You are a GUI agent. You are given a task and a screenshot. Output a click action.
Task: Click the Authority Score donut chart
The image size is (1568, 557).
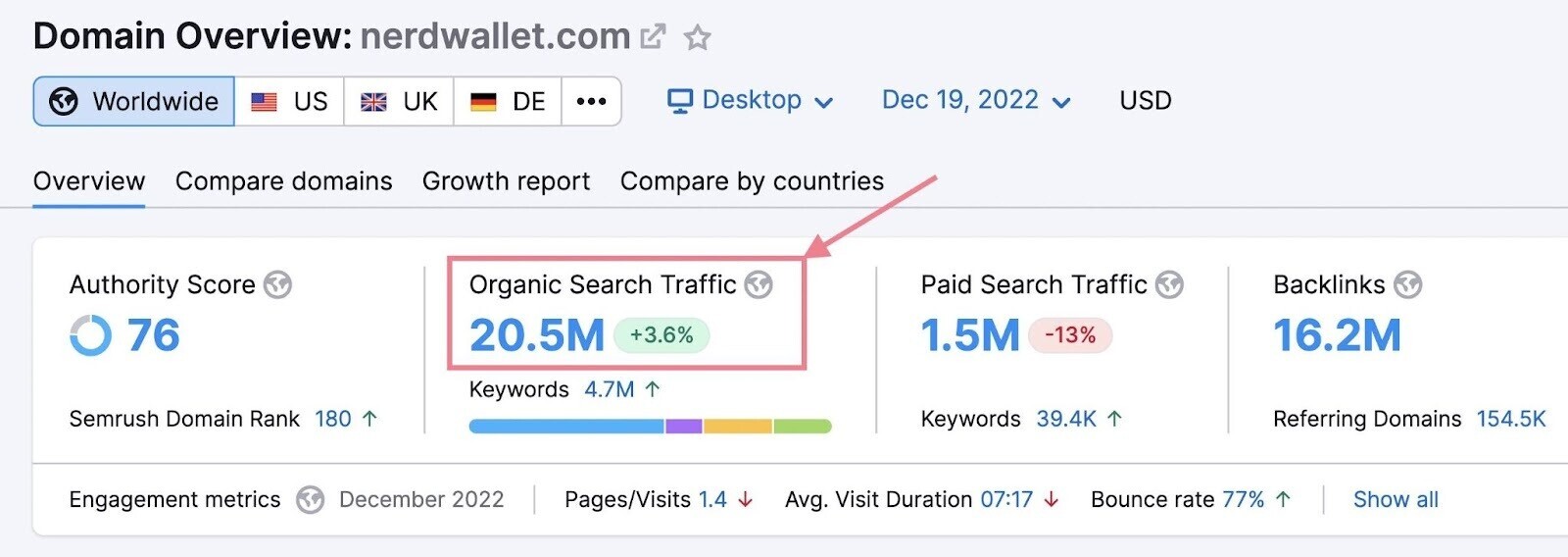point(91,335)
